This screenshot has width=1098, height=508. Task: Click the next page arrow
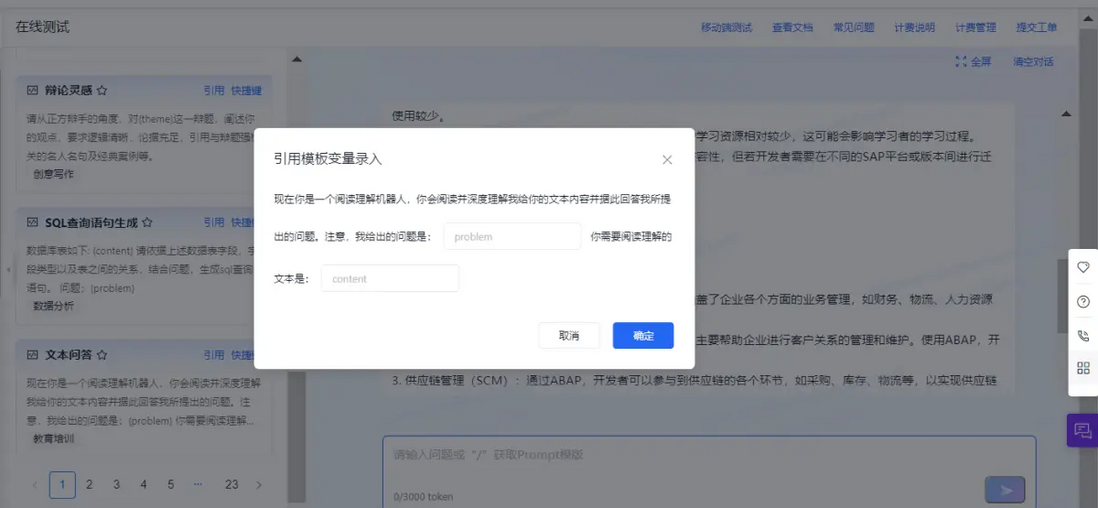[x=259, y=485]
